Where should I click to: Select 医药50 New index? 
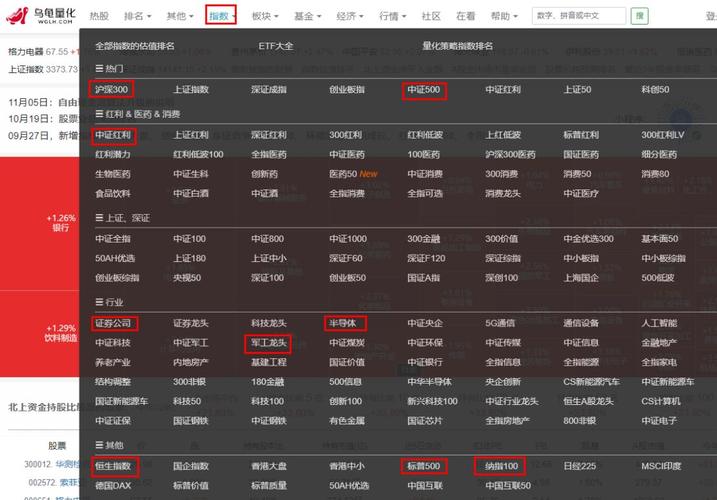coord(353,174)
